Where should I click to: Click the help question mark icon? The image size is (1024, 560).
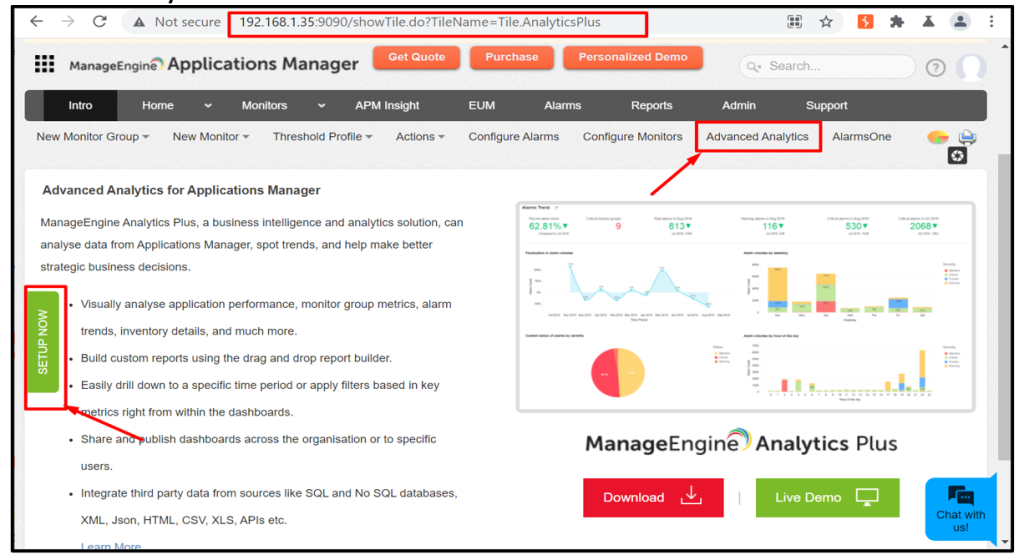pos(935,67)
